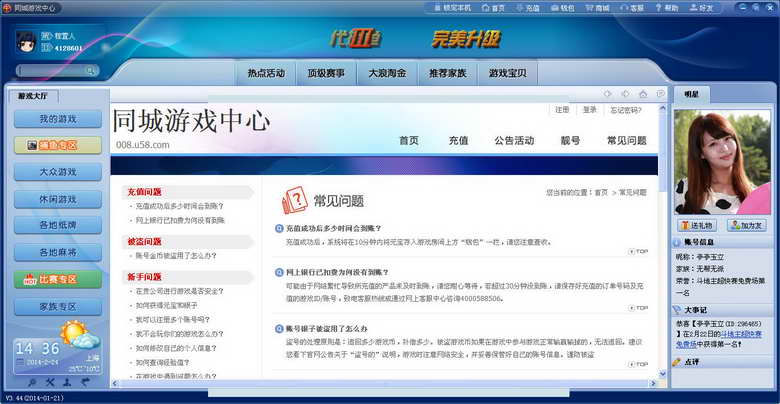The height and width of the screenshot is (404, 780).
Task: Click the magnifier icon under the weather widget
Action: (x=33, y=383)
